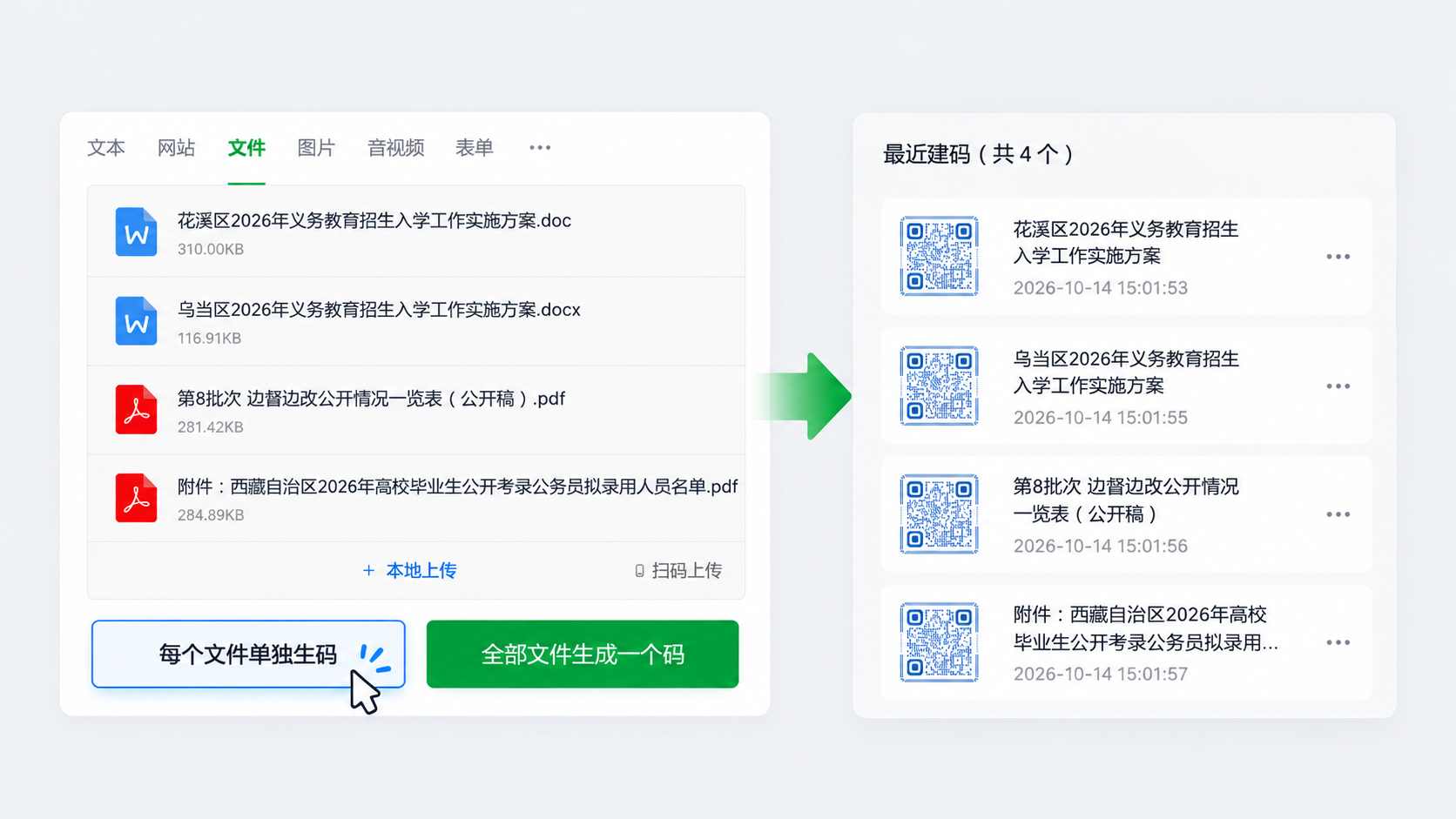Image resolution: width=1456 pixels, height=819 pixels.
Task: Open the QR code for 花溪区2026年义务教育招生
Action: click(x=939, y=256)
